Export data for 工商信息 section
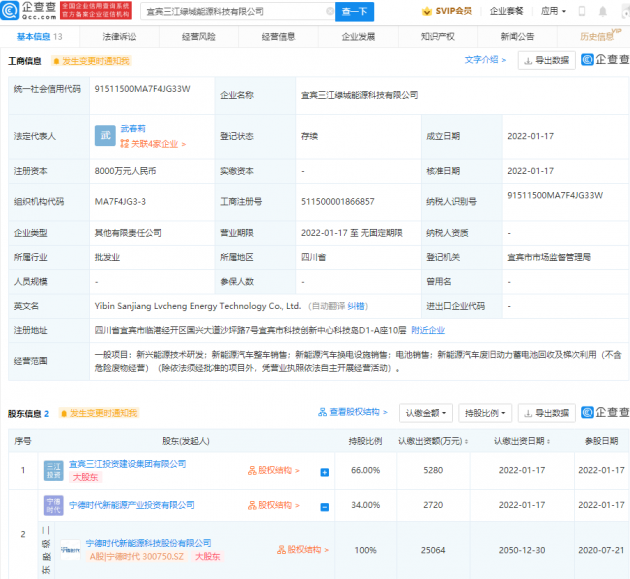This screenshot has height=579, width=630. click(x=546, y=60)
